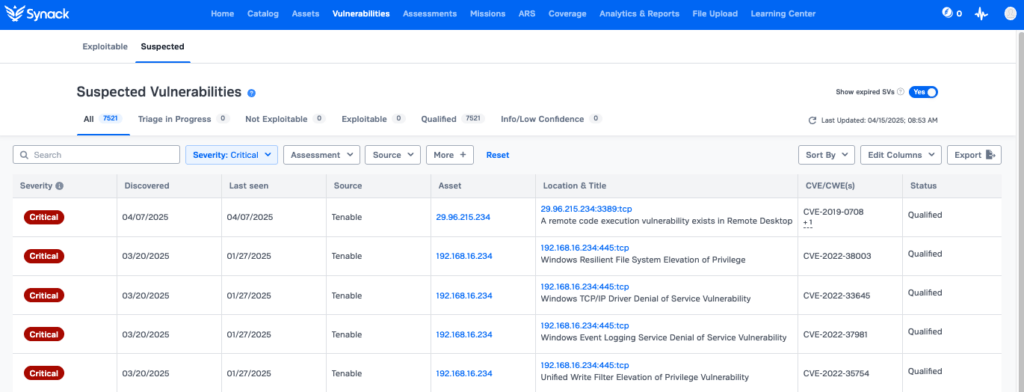This screenshot has height=392, width=1024.
Task: Open the Sort By dropdown
Action: (826, 155)
